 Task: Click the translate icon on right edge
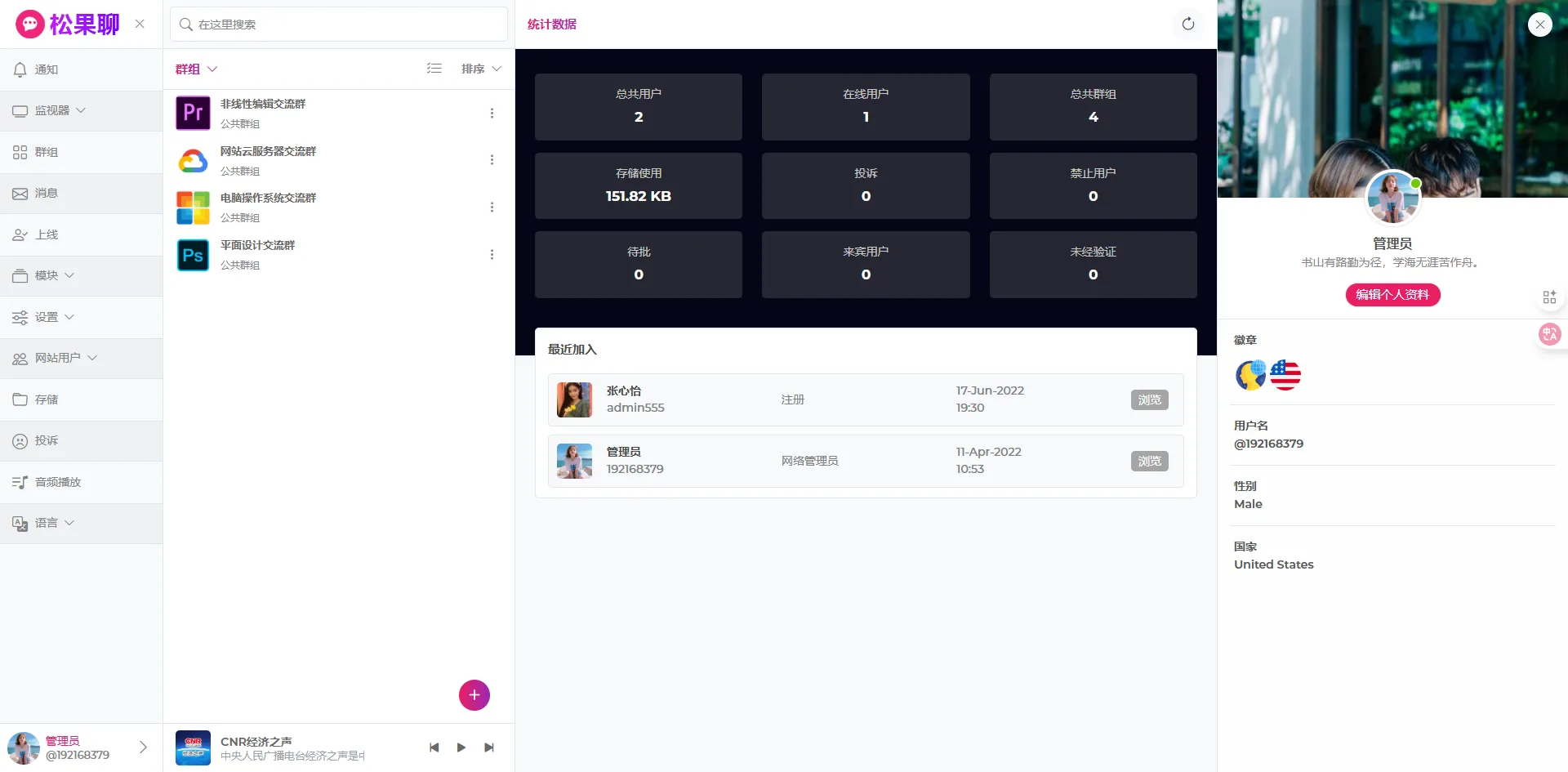[1549, 333]
